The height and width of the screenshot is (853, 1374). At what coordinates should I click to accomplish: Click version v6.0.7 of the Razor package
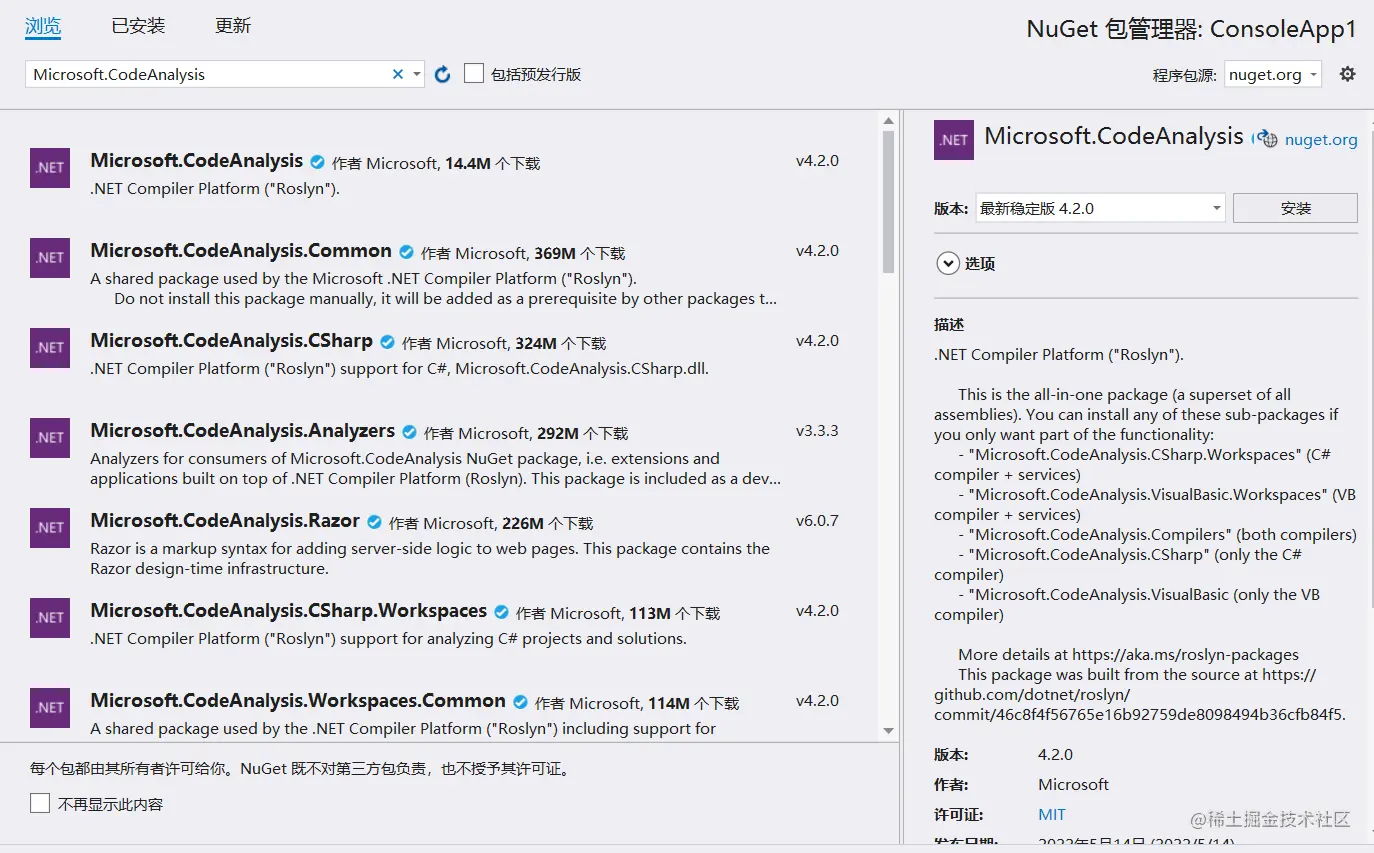click(x=817, y=521)
